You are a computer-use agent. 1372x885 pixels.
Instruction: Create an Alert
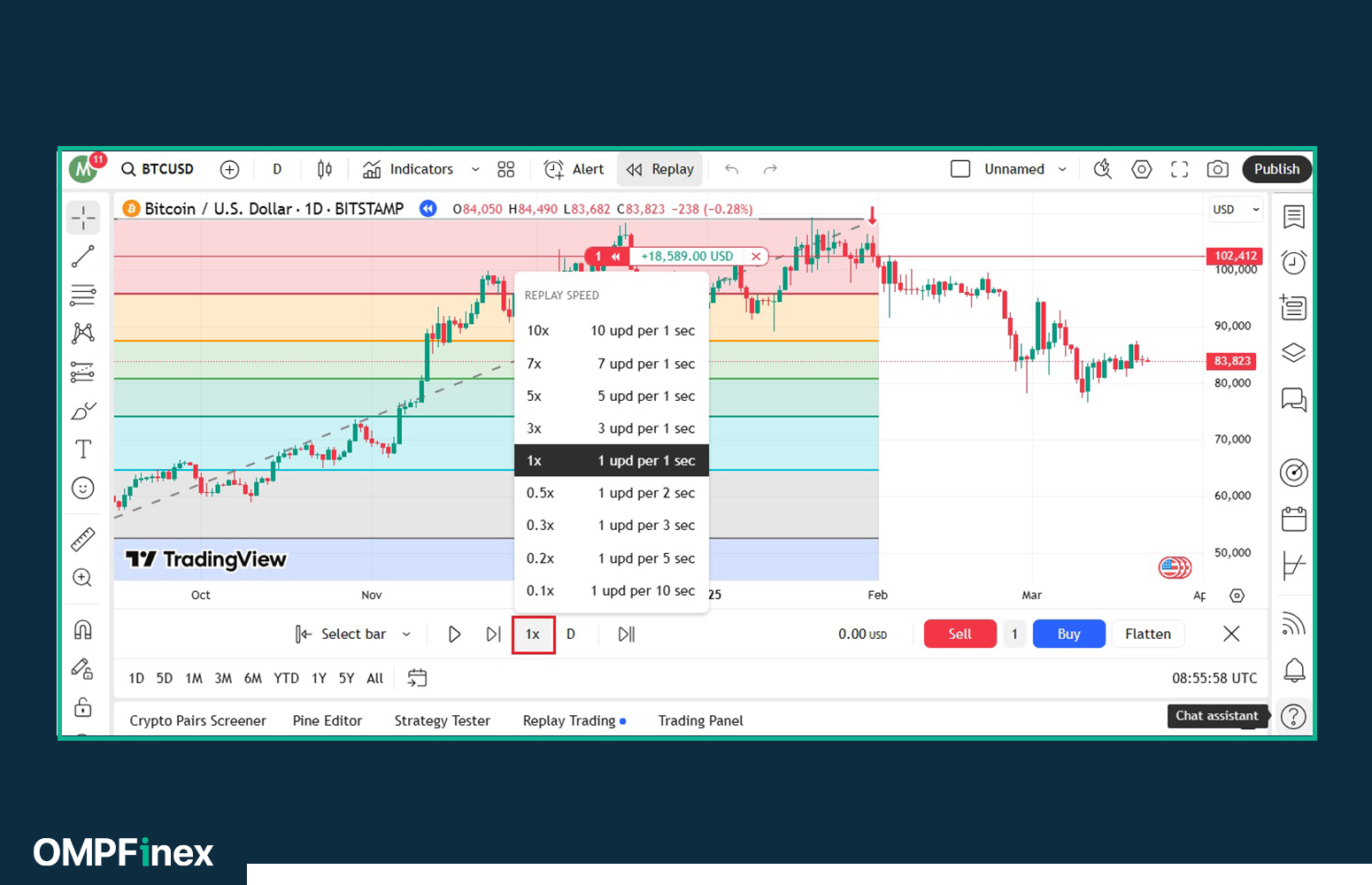click(x=574, y=169)
